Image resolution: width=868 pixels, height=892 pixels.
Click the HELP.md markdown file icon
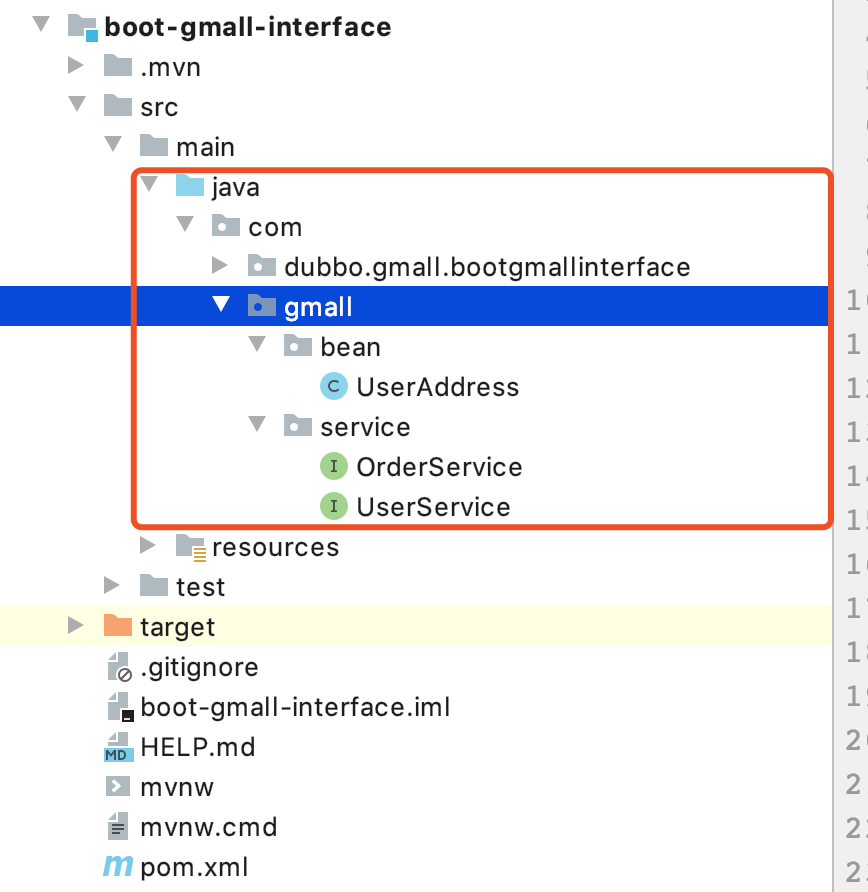pyautogui.click(x=118, y=747)
